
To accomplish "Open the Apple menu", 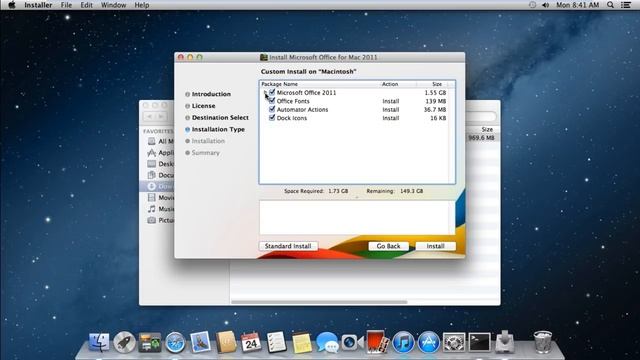I will [11, 5].
